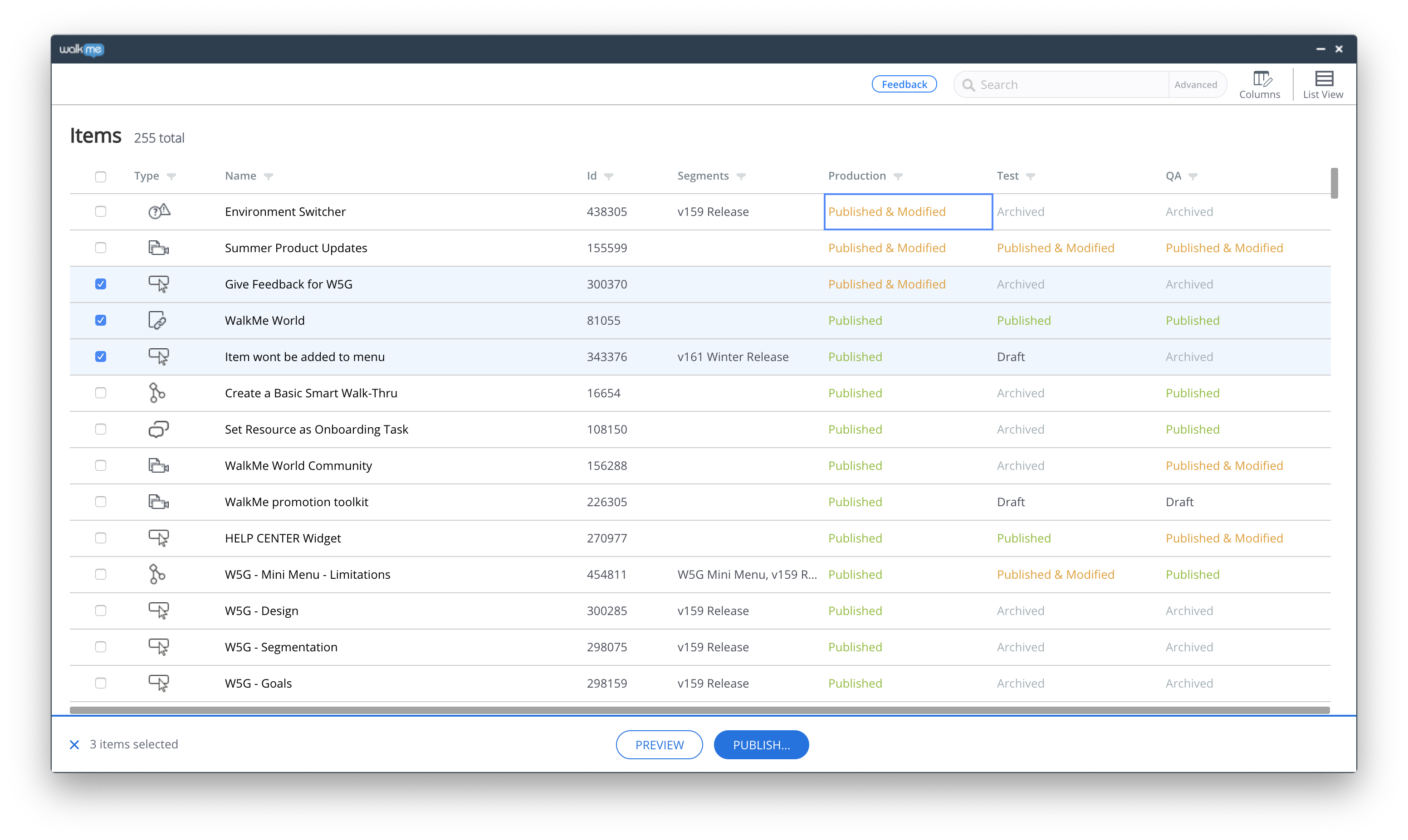Click the Summer Product Updates name
1408x840 pixels.
coord(296,248)
